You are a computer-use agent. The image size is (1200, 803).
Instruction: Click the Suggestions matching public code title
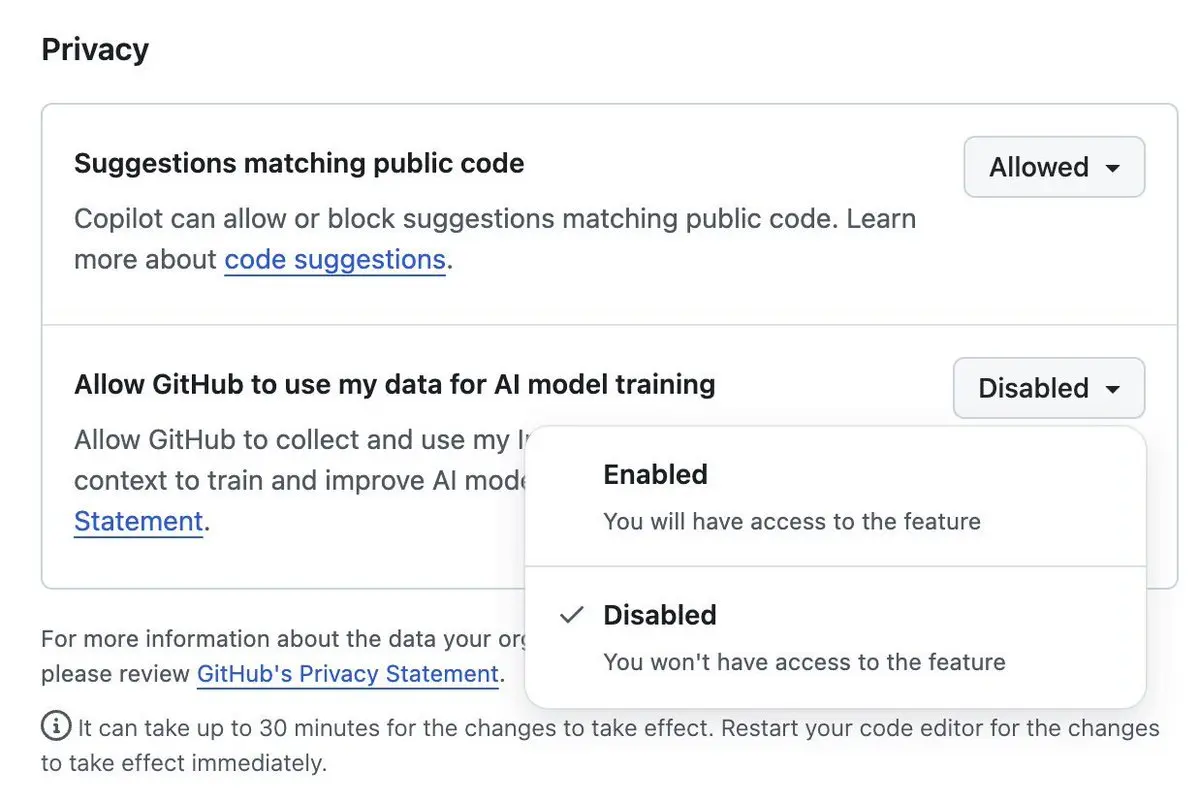point(299,163)
